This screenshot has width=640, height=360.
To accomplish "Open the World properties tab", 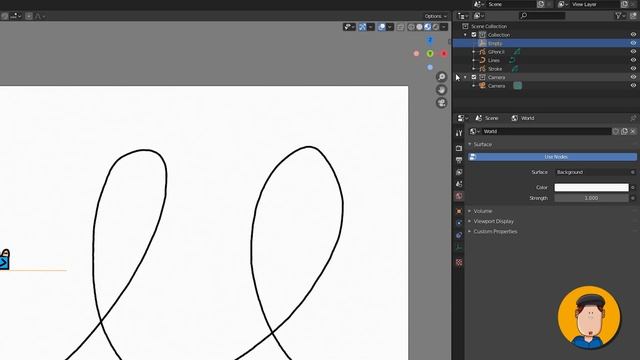I will 459,196.
